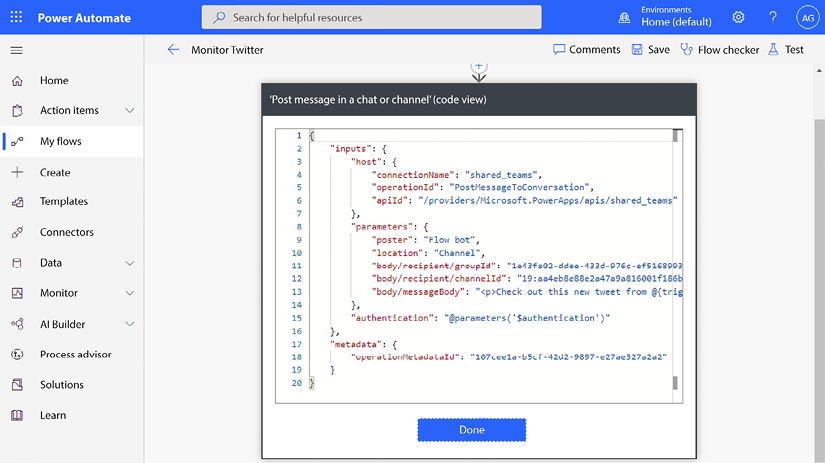Expand the AI Builder chevron
The image size is (825, 463).
point(129,324)
